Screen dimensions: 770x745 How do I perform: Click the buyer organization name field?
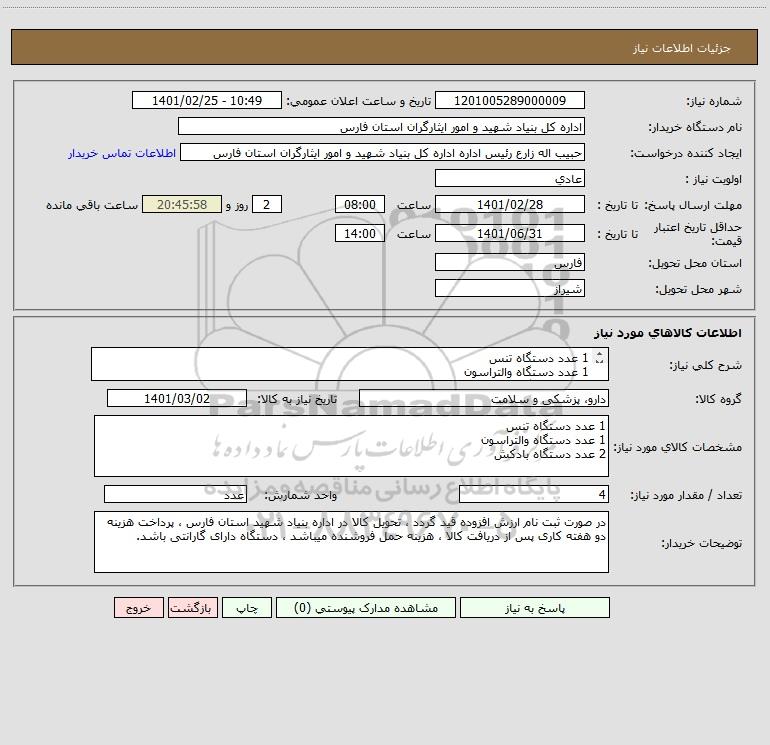[x=381, y=126]
